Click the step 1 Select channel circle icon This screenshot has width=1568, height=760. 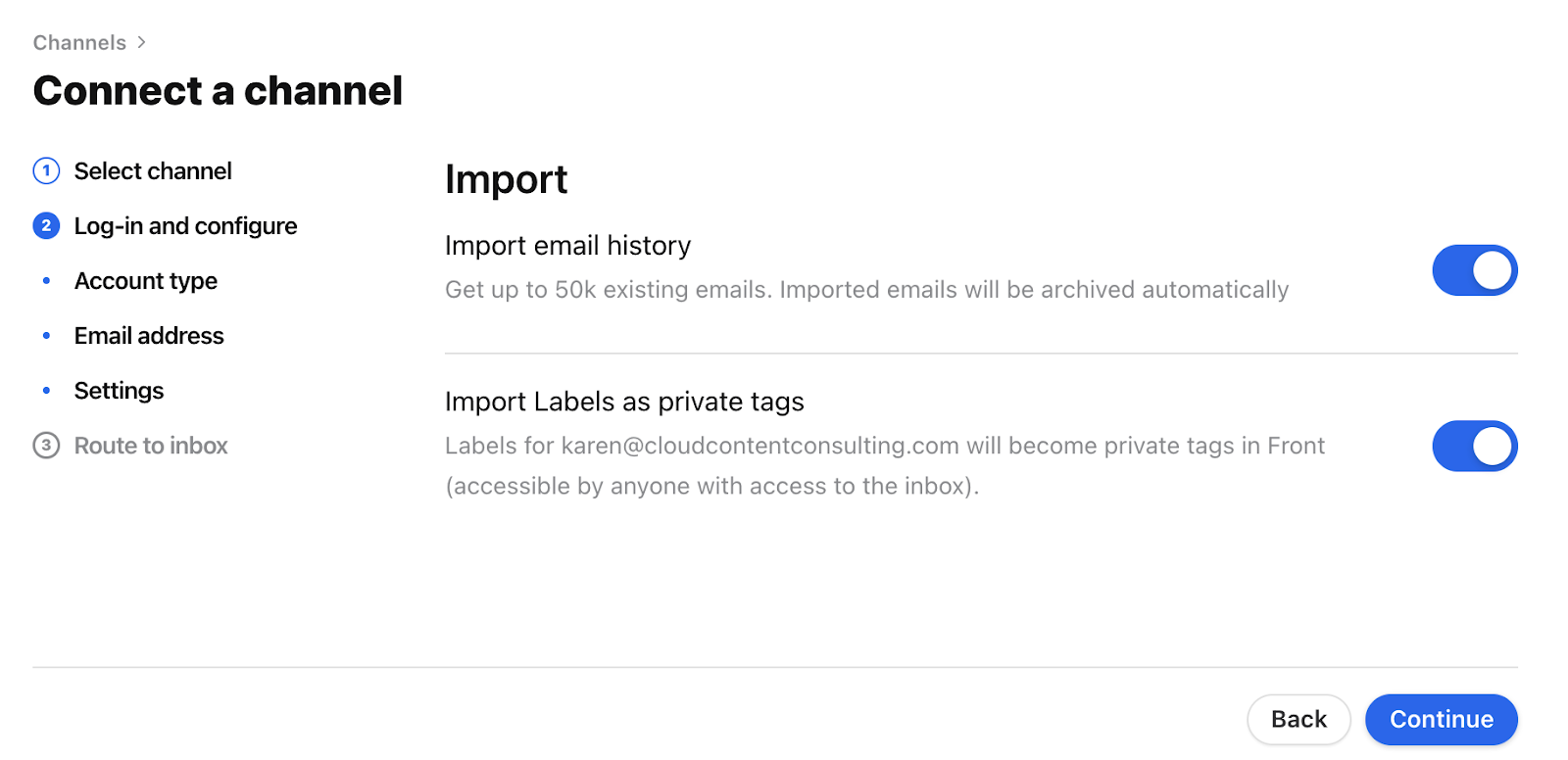[x=46, y=170]
